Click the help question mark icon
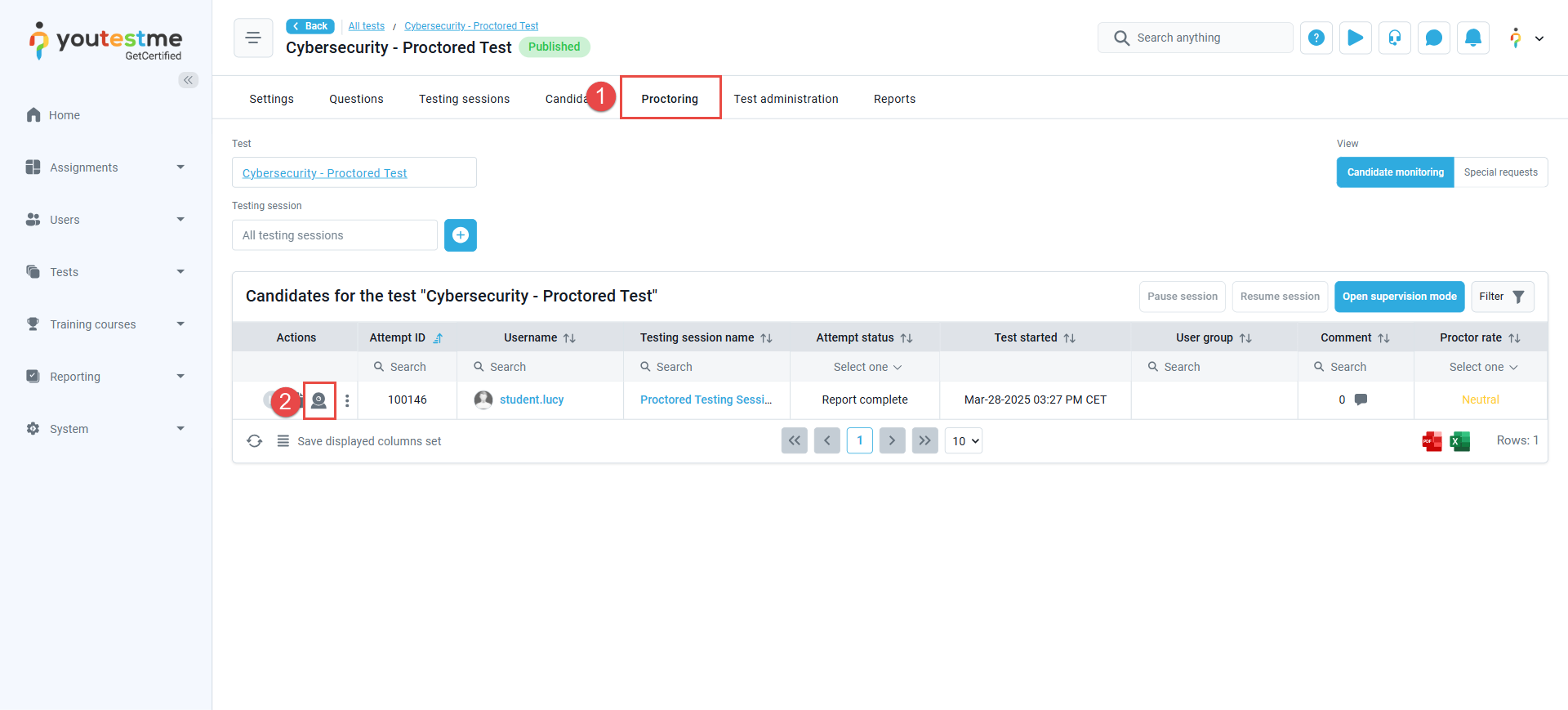Image resolution: width=1568 pixels, height=710 pixels. [1316, 38]
